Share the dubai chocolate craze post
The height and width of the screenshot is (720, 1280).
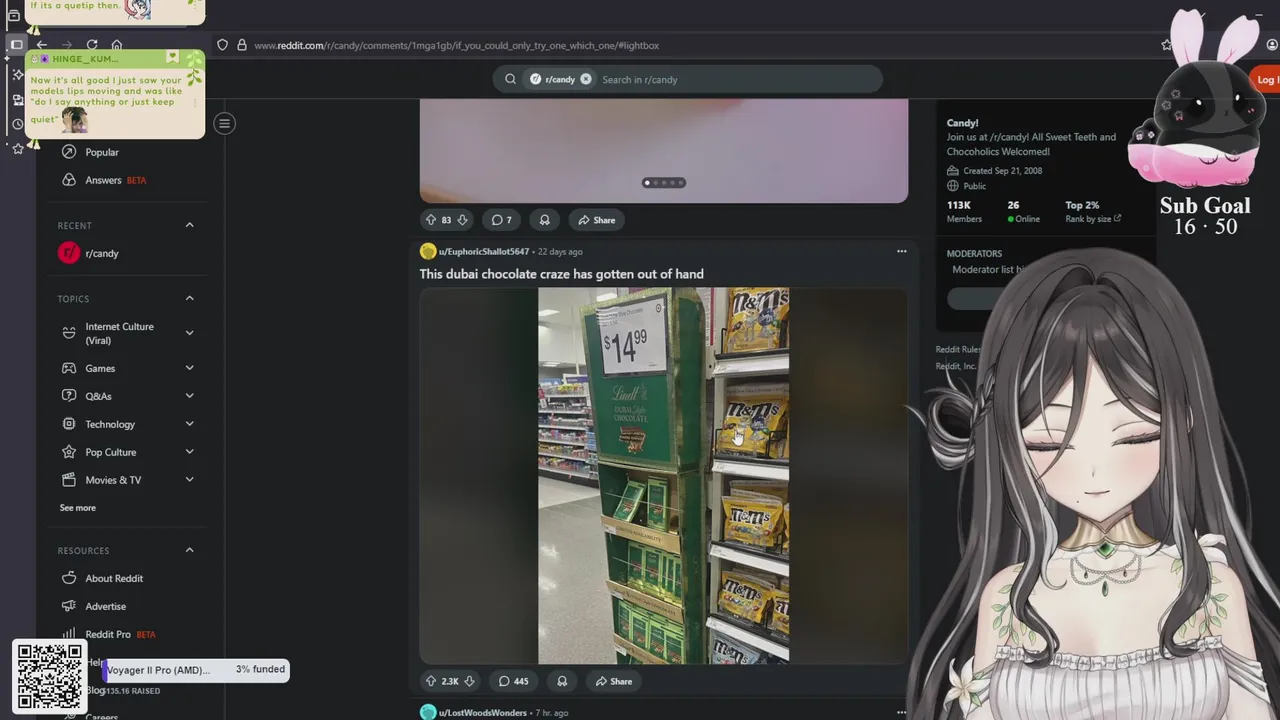pos(614,681)
